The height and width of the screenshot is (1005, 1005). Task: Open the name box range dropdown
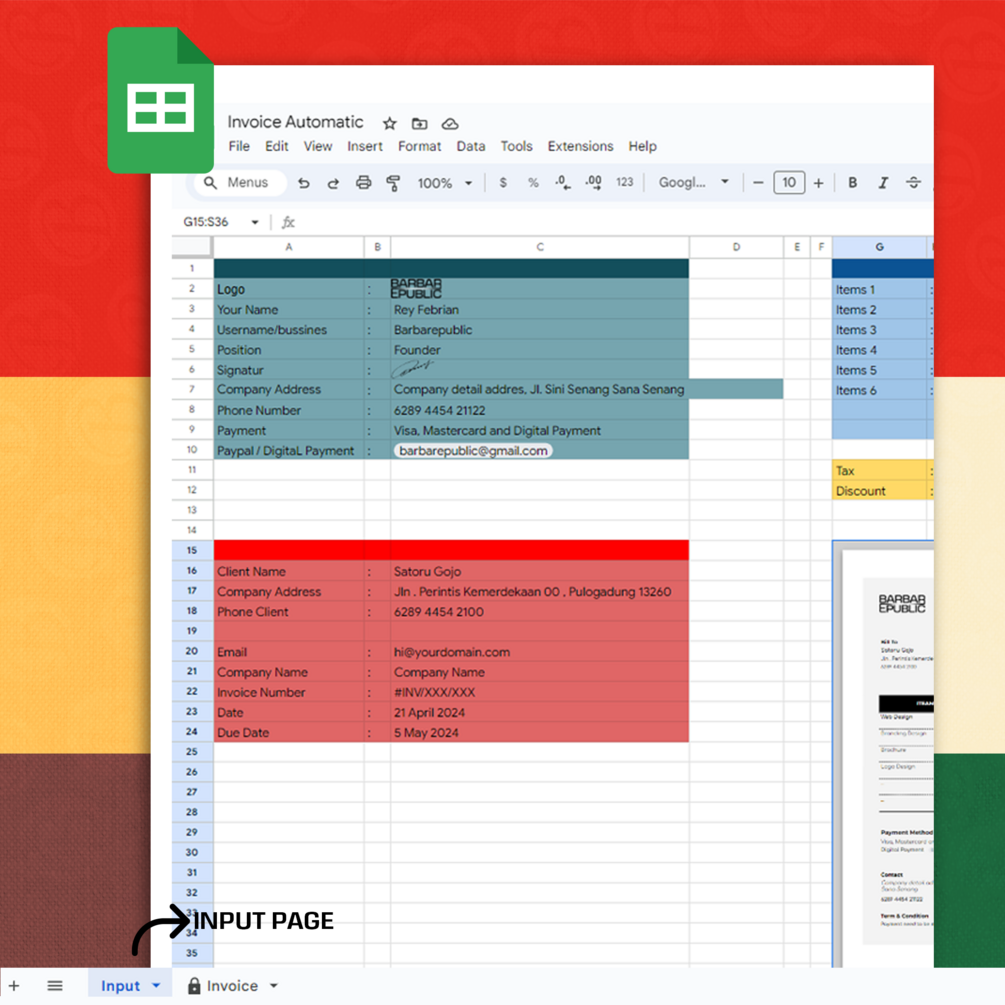[254, 222]
